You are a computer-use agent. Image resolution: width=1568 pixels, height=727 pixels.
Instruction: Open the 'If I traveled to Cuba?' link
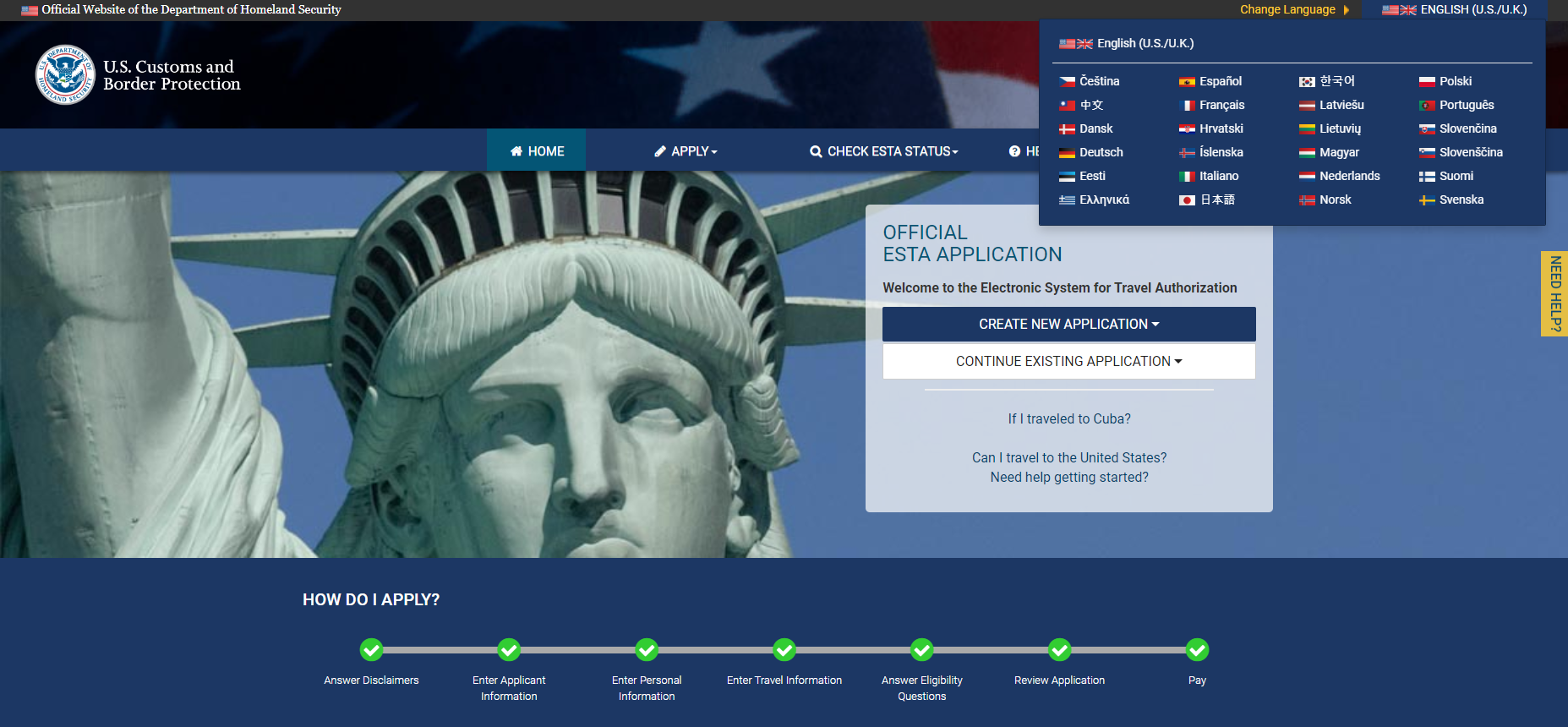click(x=1068, y=418)
